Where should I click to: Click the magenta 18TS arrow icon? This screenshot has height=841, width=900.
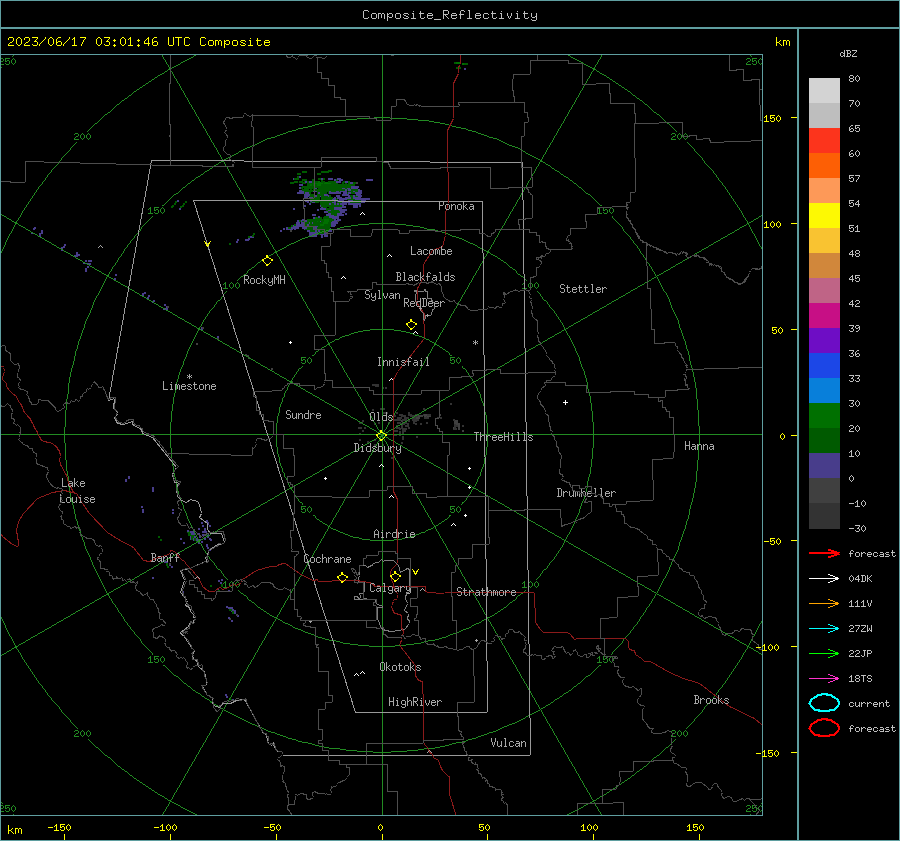point(824,678)
